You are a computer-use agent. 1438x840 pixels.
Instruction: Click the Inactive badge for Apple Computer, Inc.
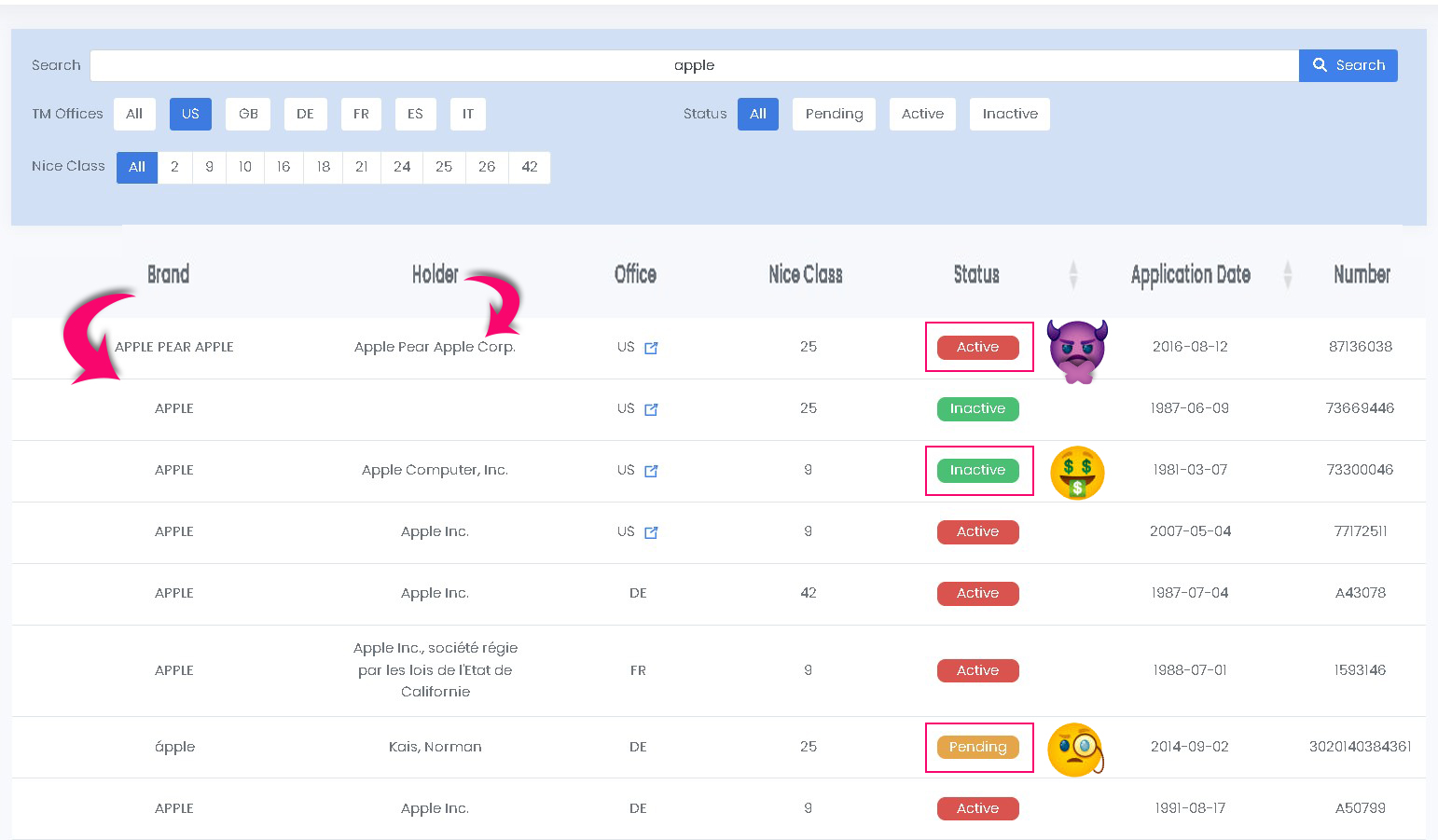tap(977, 470)
